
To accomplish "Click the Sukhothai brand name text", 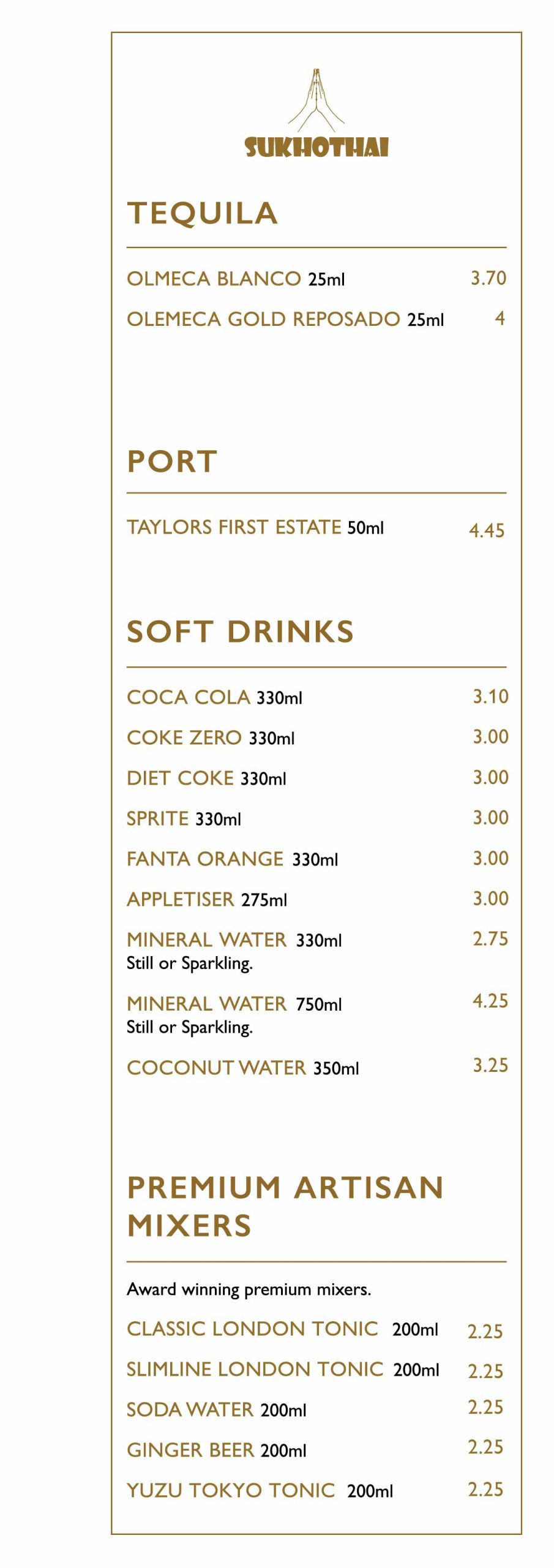I will tap(316, 148).
